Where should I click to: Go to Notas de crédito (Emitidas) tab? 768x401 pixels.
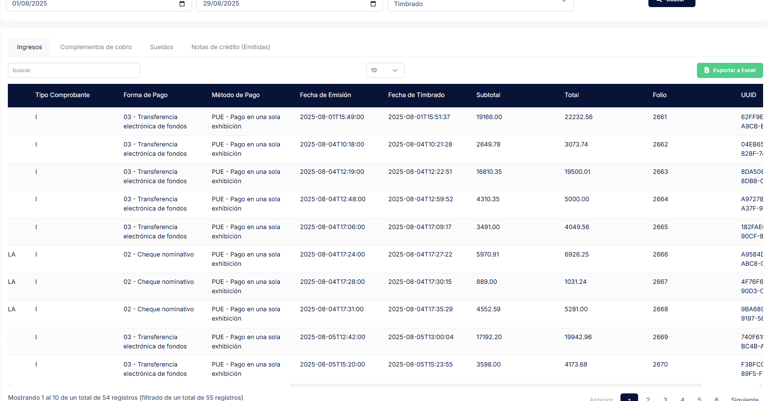click(x=231, y=47)
